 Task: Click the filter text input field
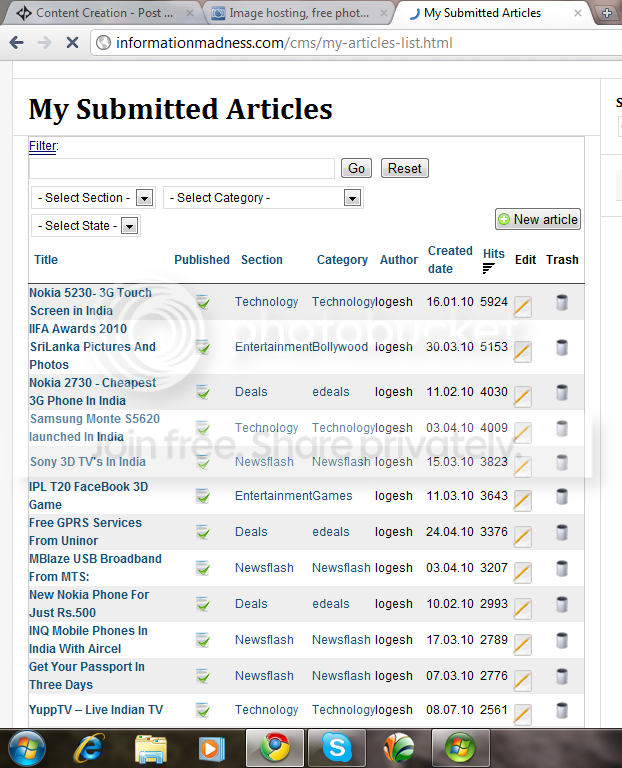(182, 168)
